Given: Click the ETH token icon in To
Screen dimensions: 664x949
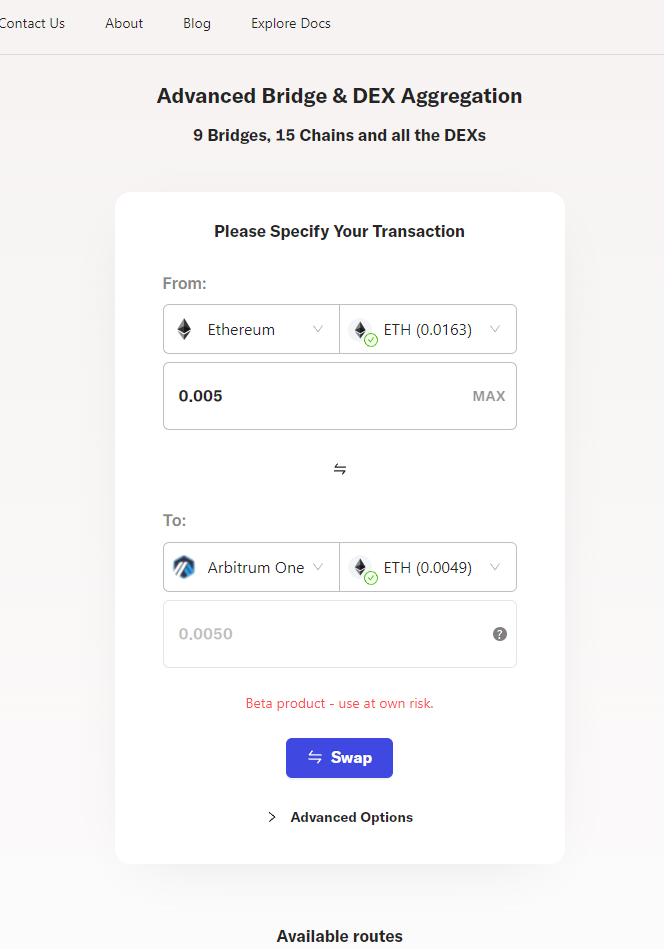Looking at the screenshot, I should (x=361, y=567).
